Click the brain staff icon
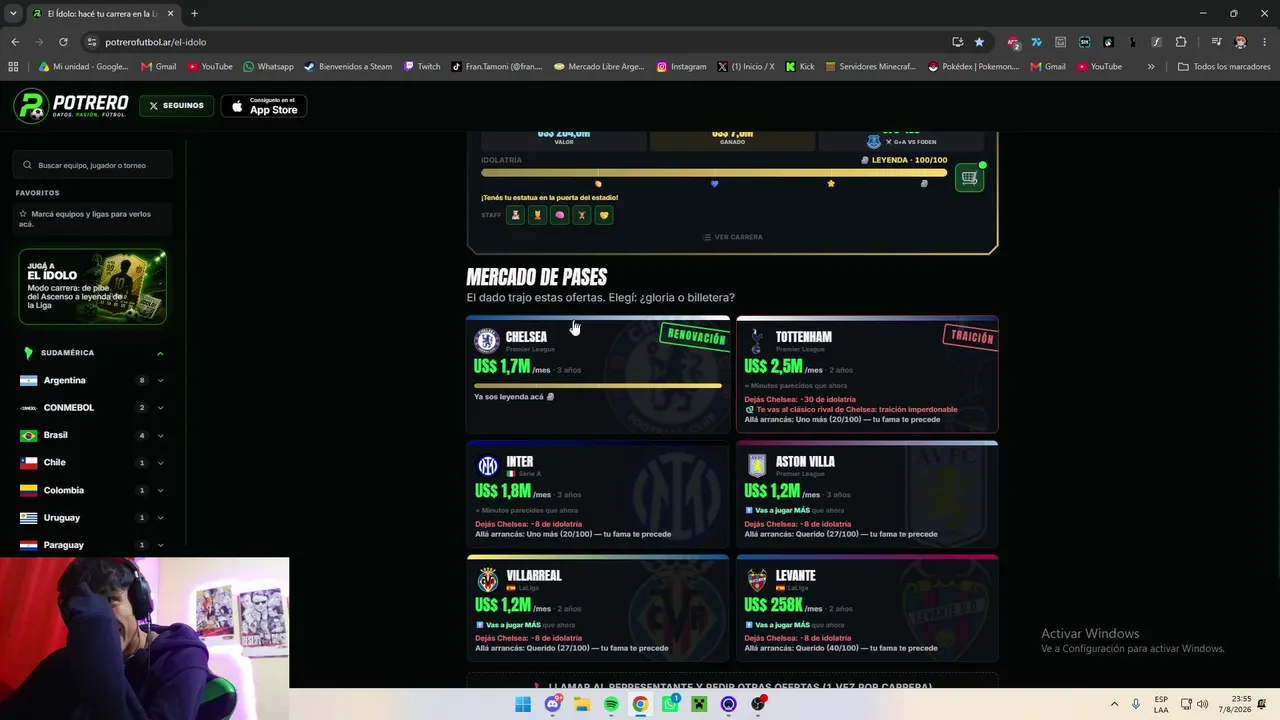The image size is (1280, 720). (x=560, y=215)
